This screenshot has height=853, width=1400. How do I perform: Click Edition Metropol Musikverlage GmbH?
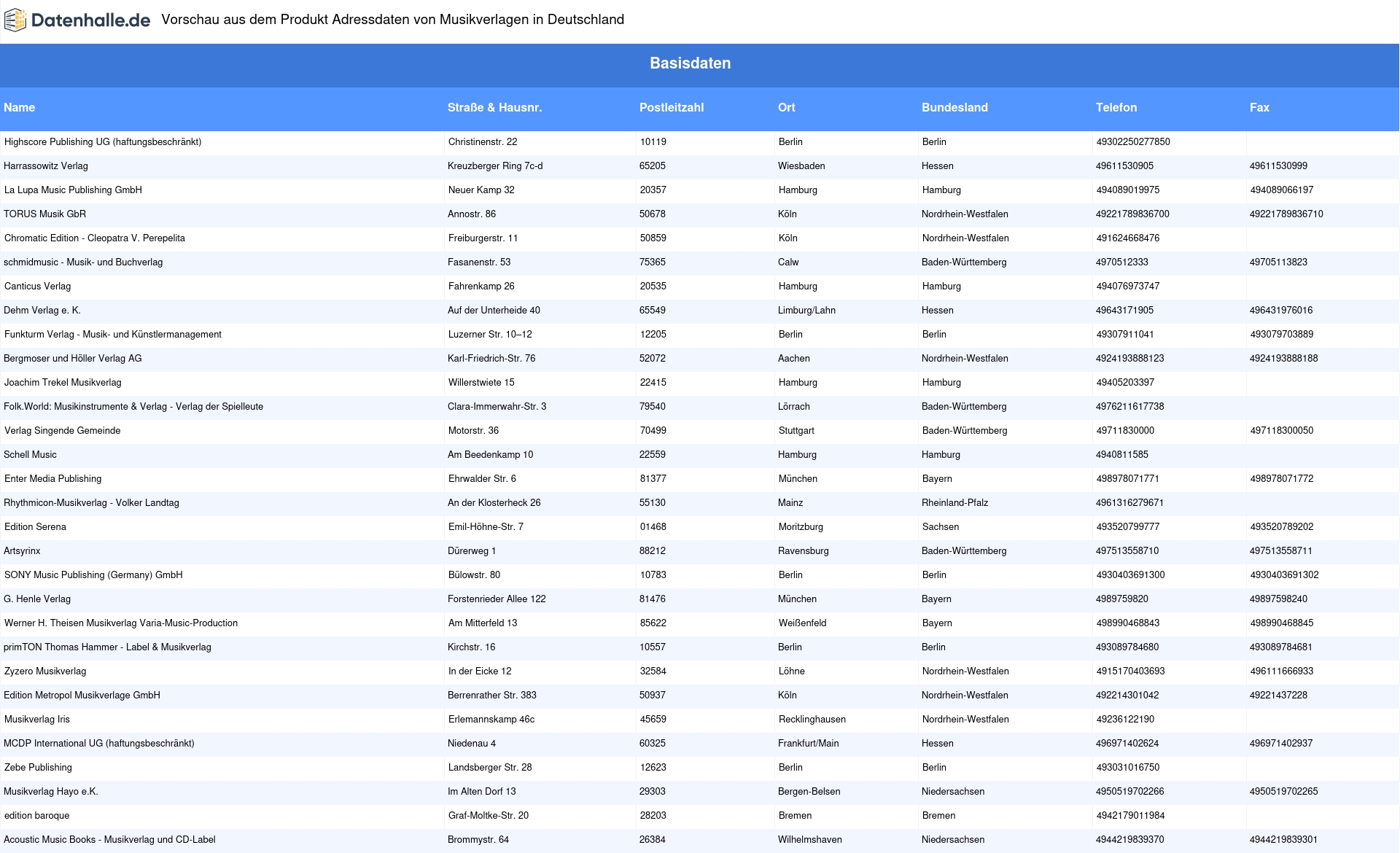(82, 696)
